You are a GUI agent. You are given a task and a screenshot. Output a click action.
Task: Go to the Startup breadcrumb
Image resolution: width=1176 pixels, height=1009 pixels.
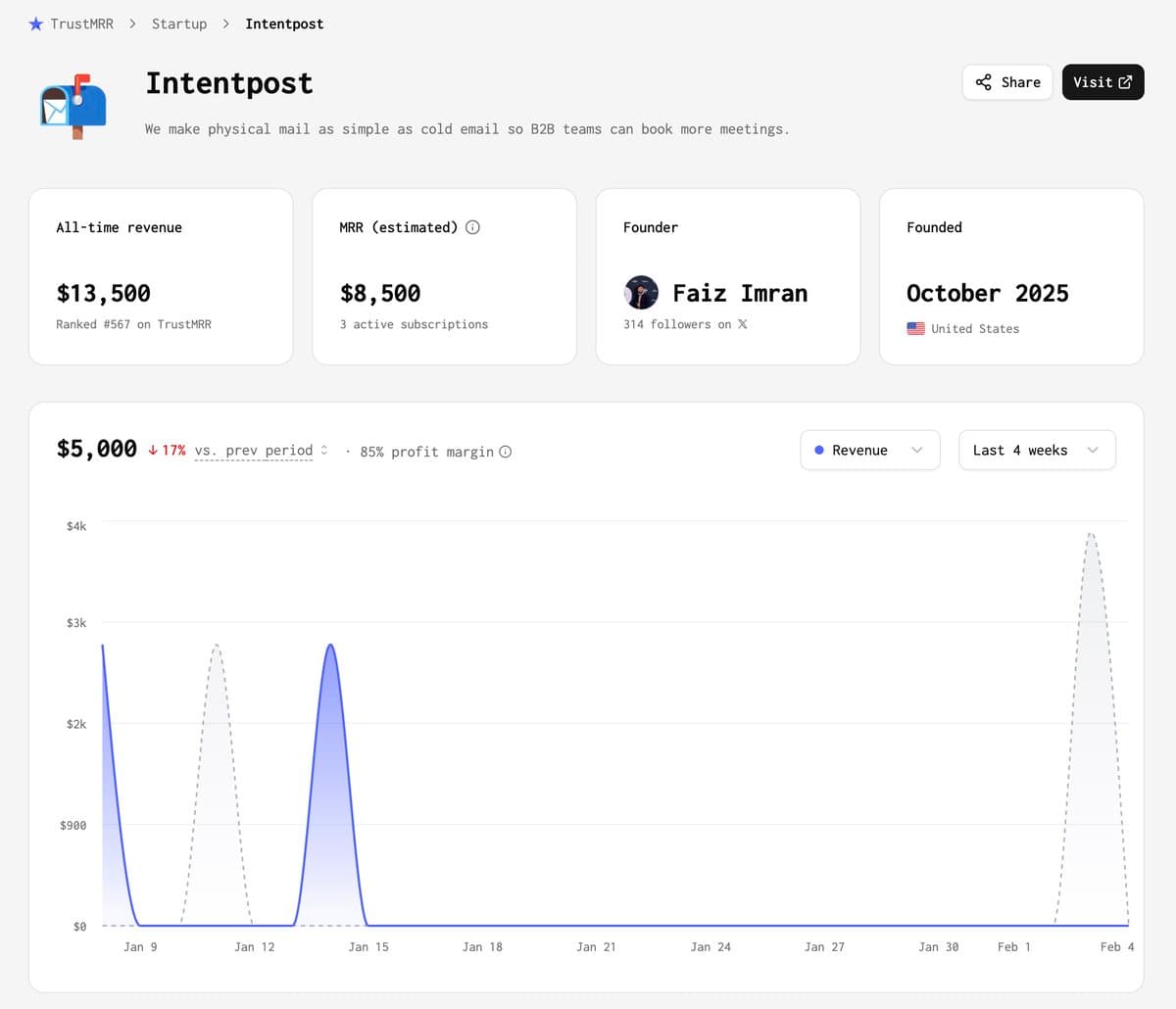coord(179,24)
